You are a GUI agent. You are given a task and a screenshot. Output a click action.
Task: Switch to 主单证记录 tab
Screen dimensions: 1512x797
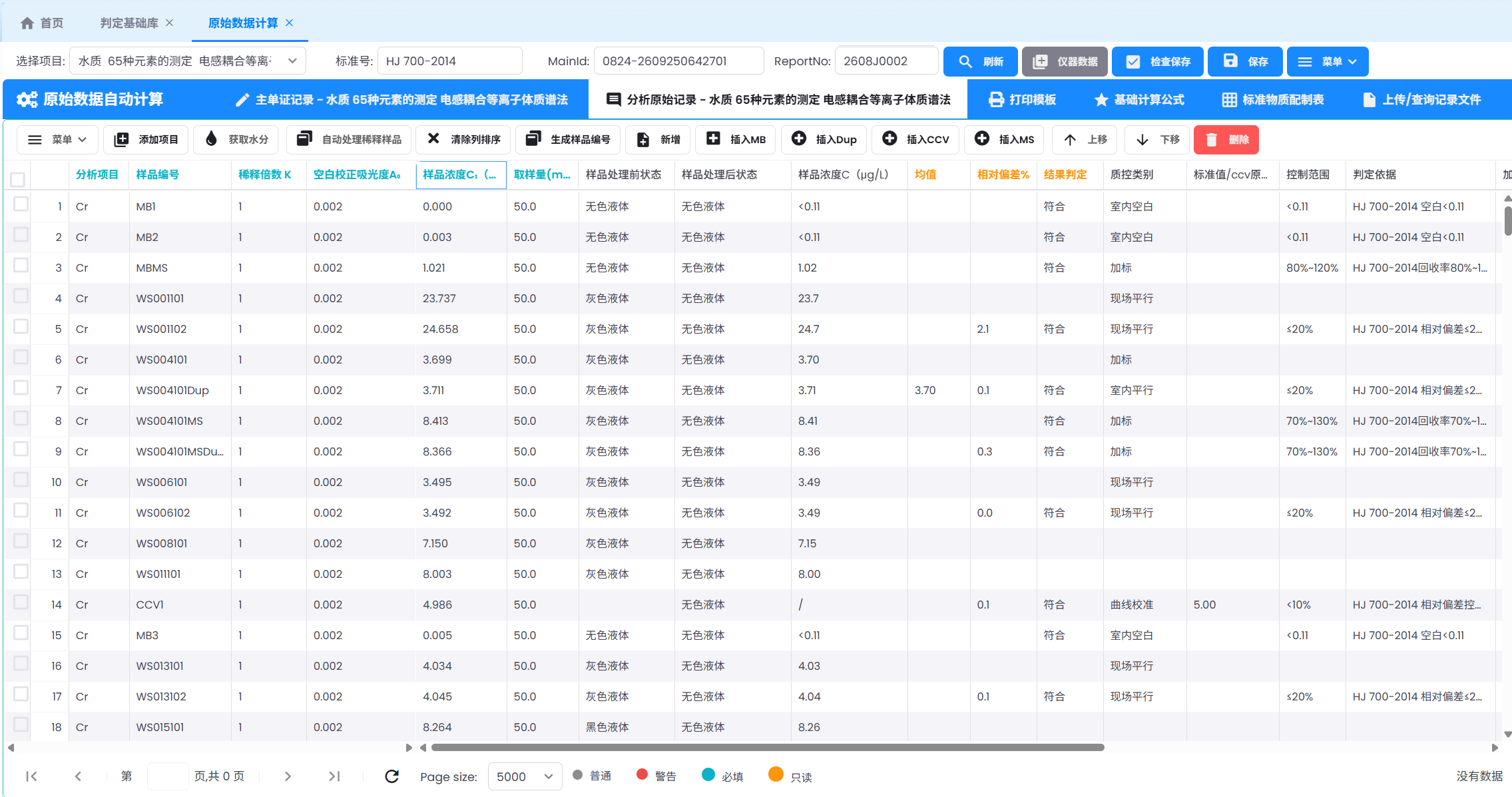point(402,99)
